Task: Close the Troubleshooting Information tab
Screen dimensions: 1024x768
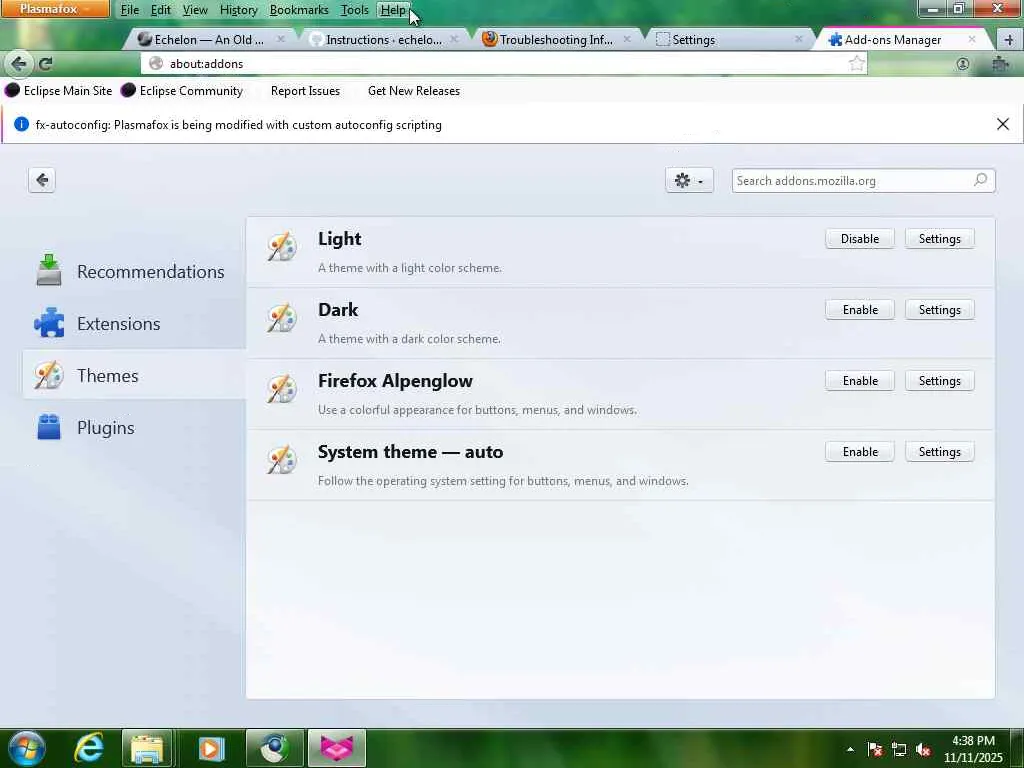Action: click(x=627, y=39)
